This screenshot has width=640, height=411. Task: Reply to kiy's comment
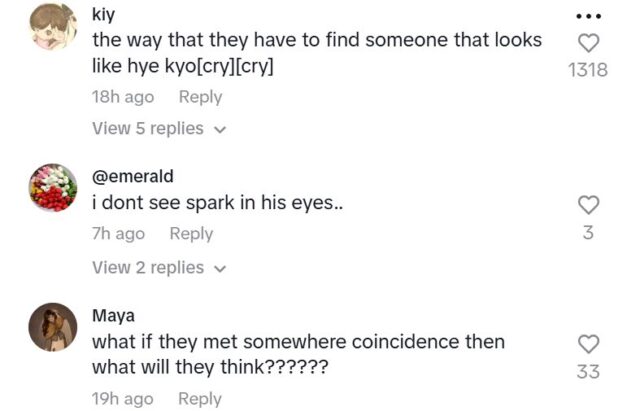(x=200, y=97)
